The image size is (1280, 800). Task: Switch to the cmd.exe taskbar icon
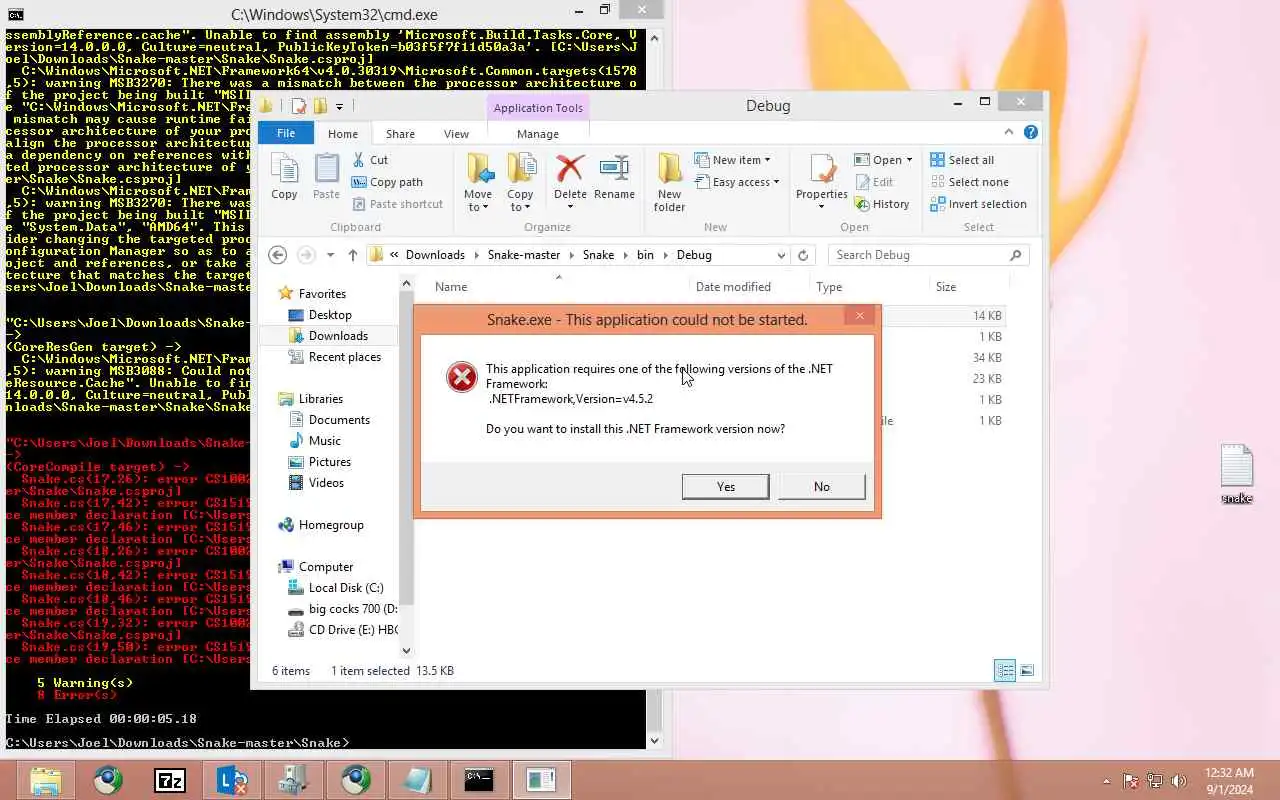(x=479, y=780)
